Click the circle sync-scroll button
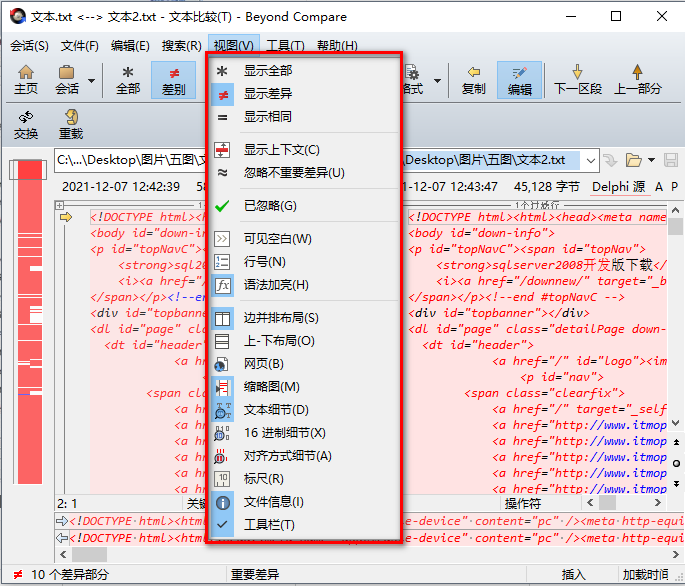This screenshot has width=685, height=586. pyautogui.click(x=676, y=463)
